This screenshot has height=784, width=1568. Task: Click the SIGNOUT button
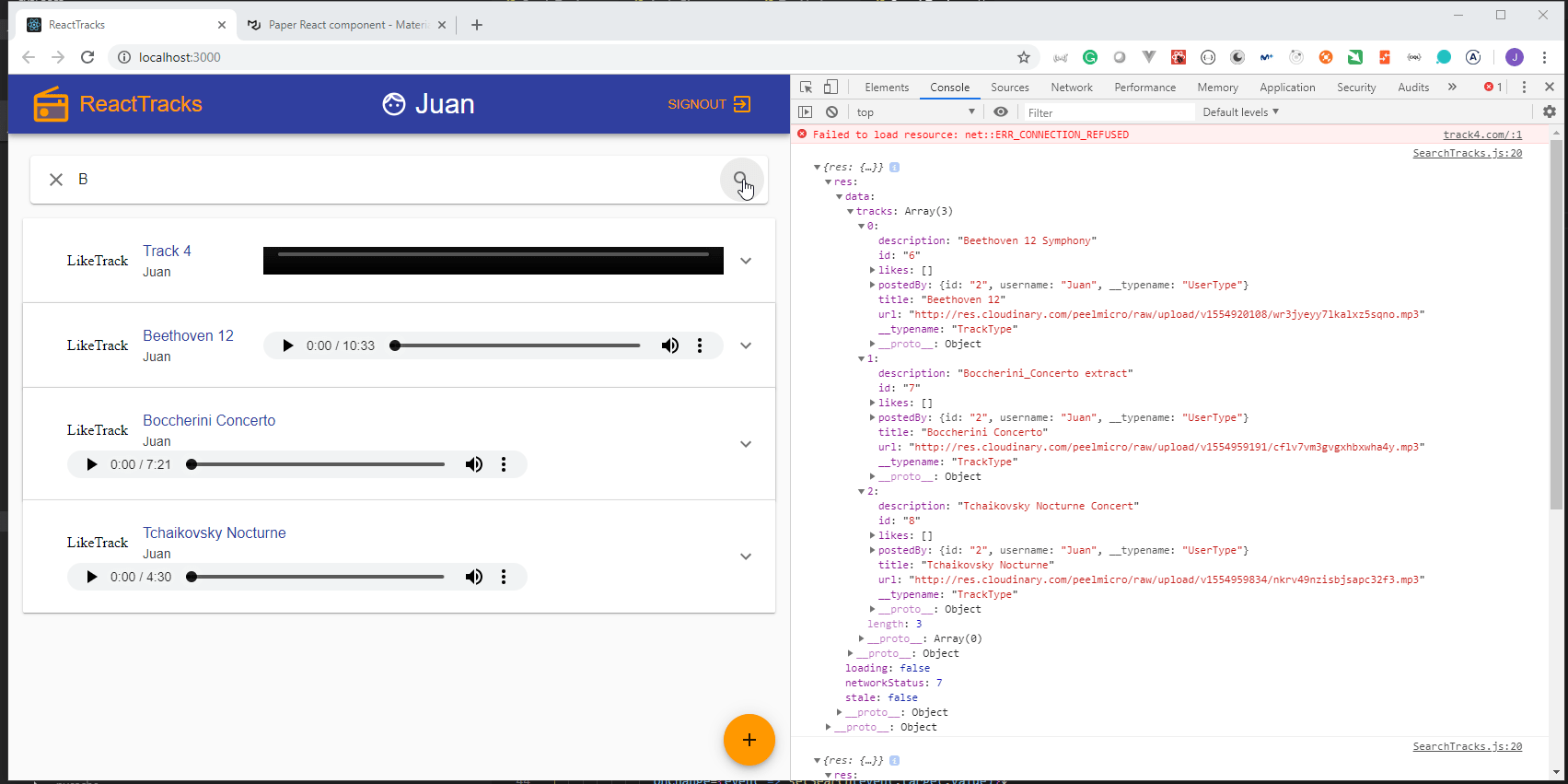709,104
